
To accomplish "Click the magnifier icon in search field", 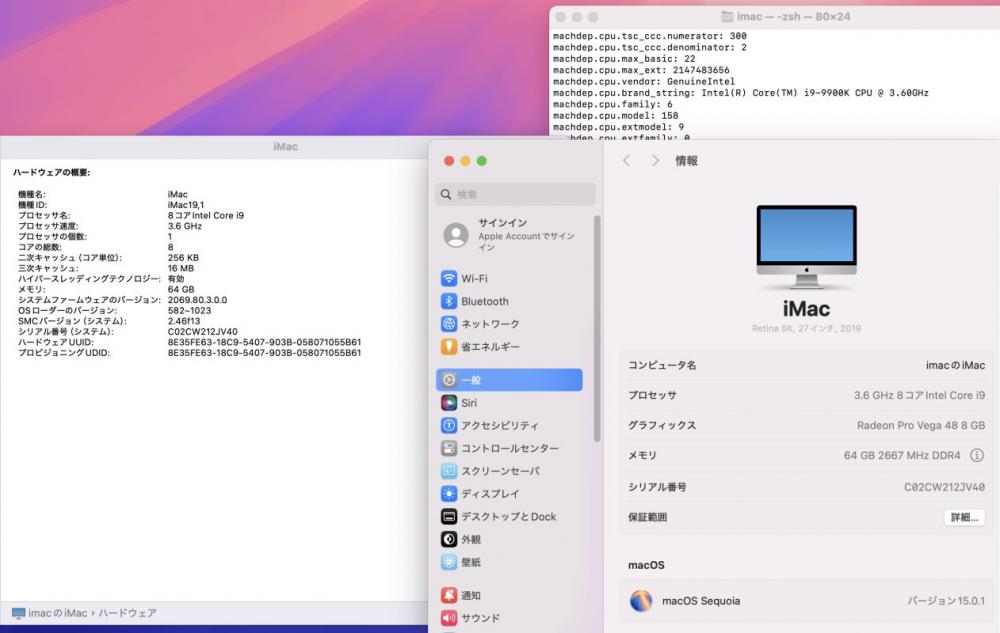I will [x=446, y=194].
